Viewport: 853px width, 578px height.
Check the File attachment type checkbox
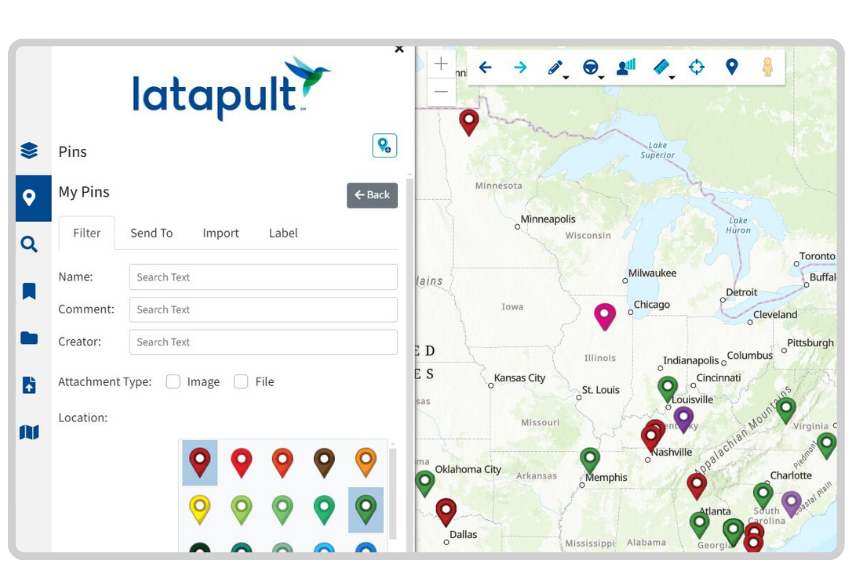(x=241, y=382)
